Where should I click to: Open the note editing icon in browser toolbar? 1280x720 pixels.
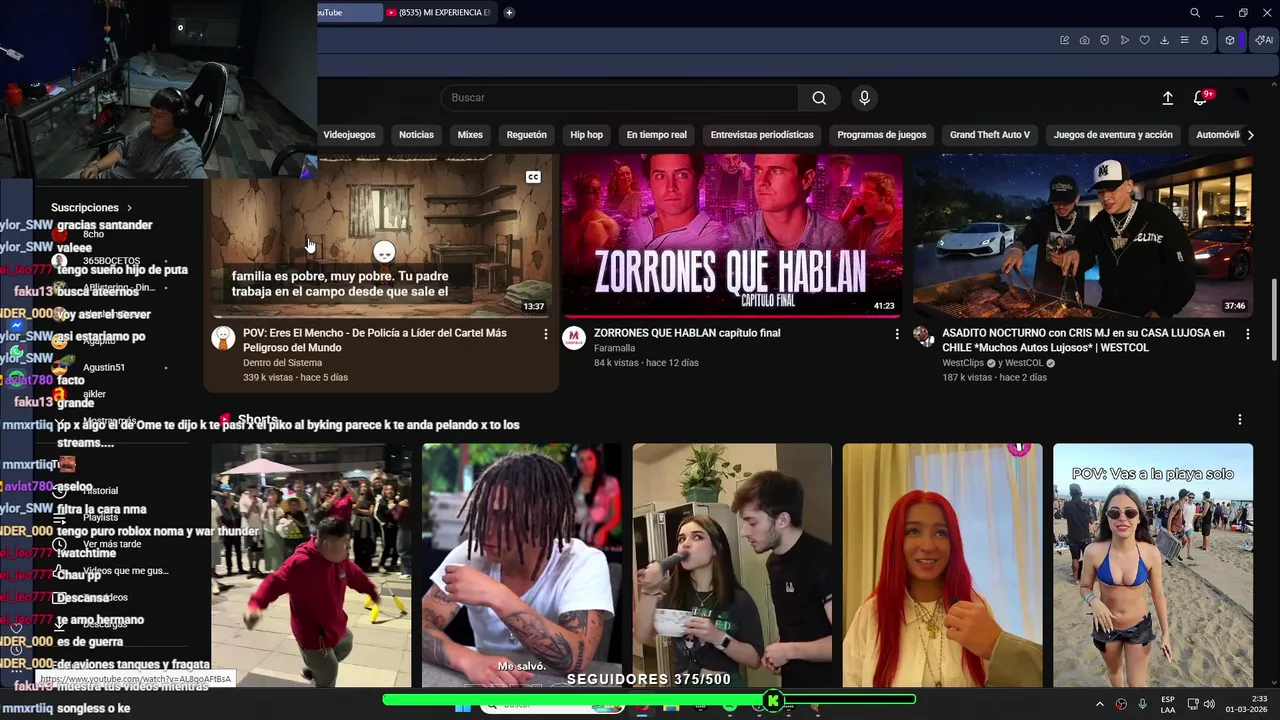point(1065,40)
